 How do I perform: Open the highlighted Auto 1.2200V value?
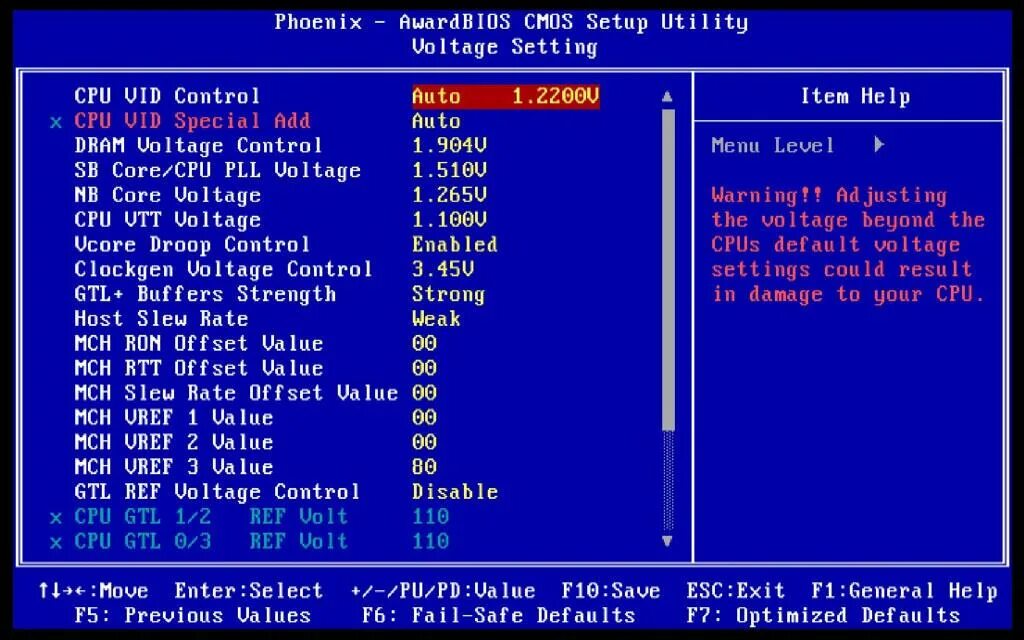pyautogui.click(x=505, y=96)
